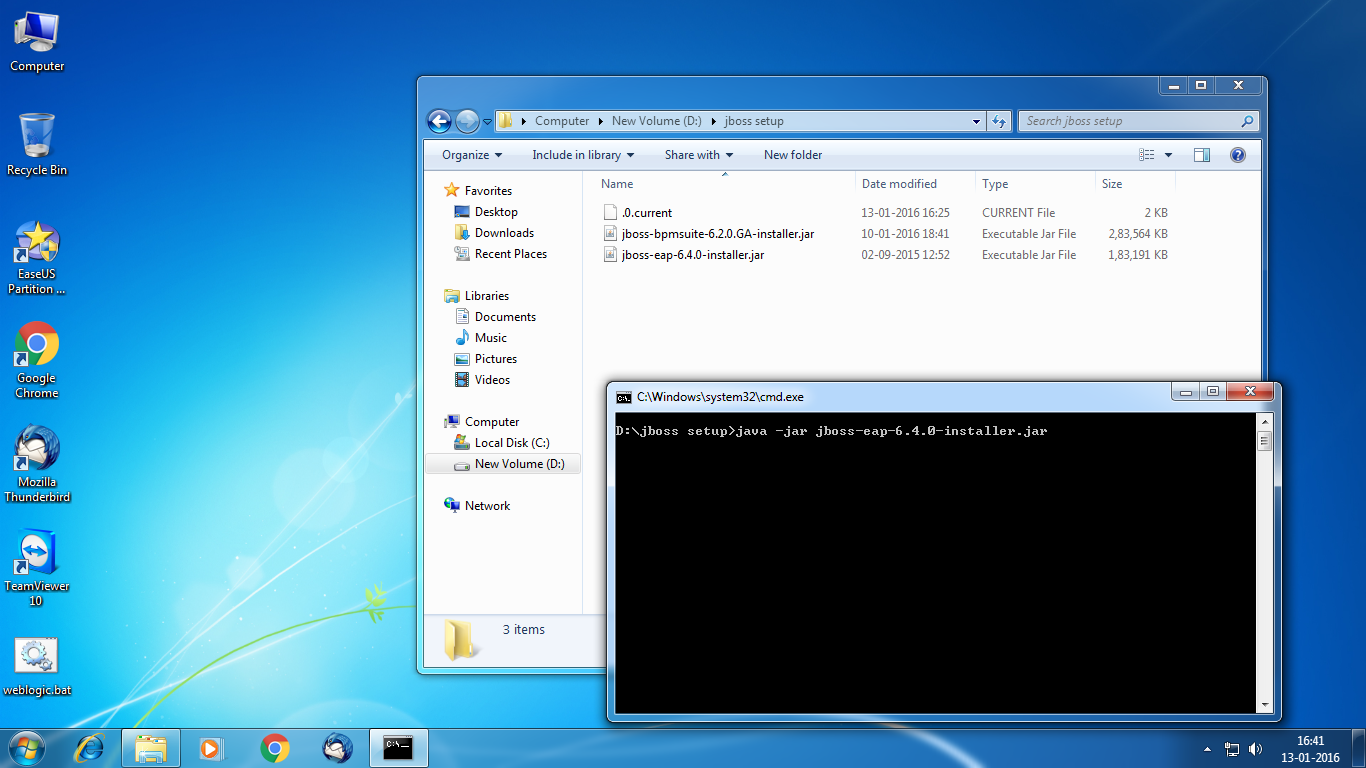This screenshot has width=1366, height=768.
Task: Sort by Type column header
Action: 1035,184
